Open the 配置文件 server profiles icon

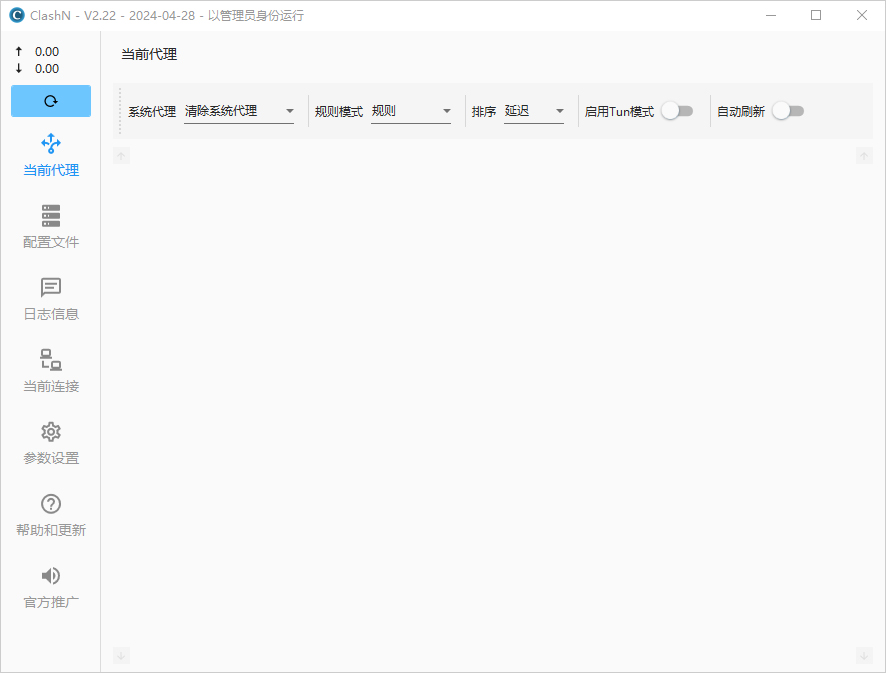point(51,216)
